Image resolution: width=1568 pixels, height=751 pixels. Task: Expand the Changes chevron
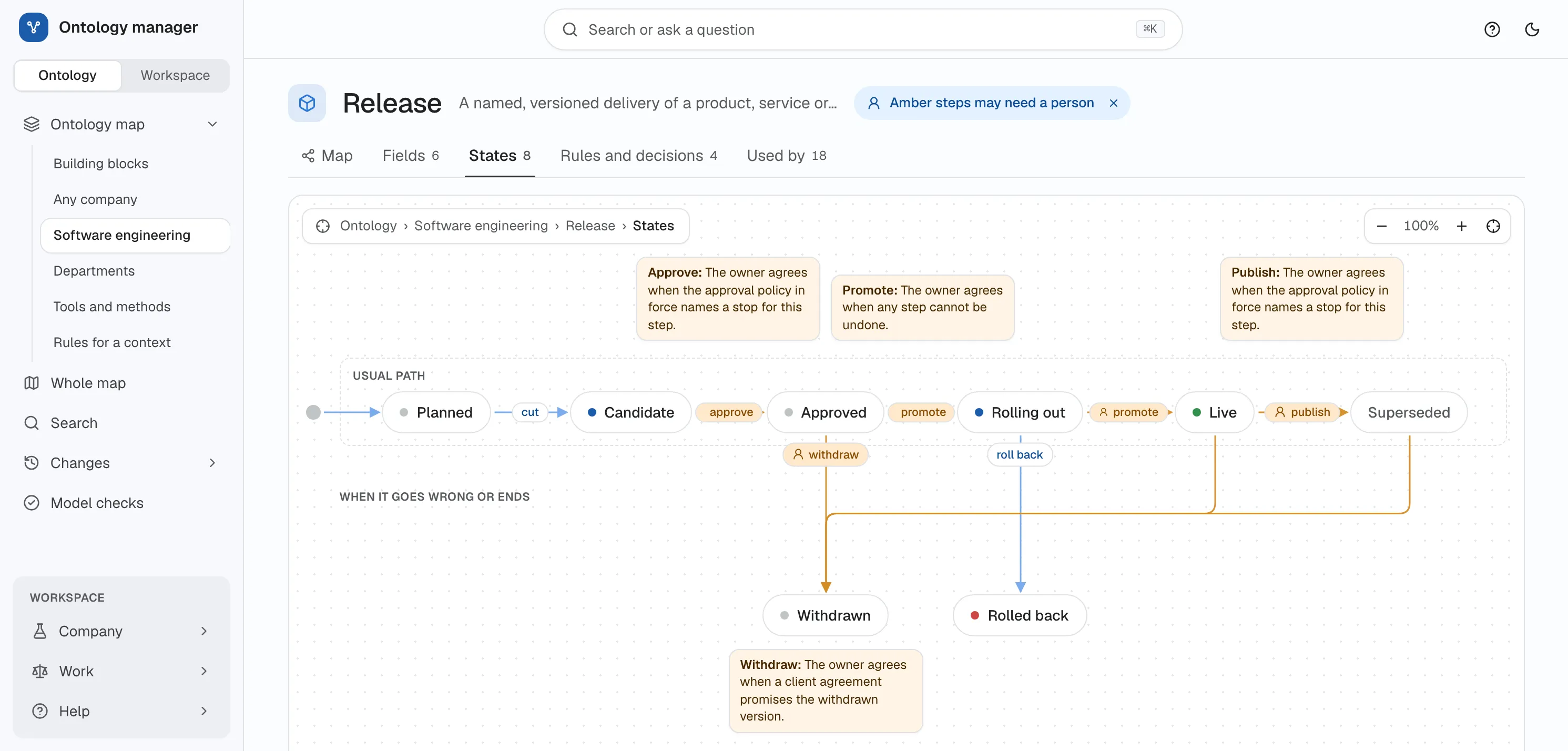(x=212, y=462)
